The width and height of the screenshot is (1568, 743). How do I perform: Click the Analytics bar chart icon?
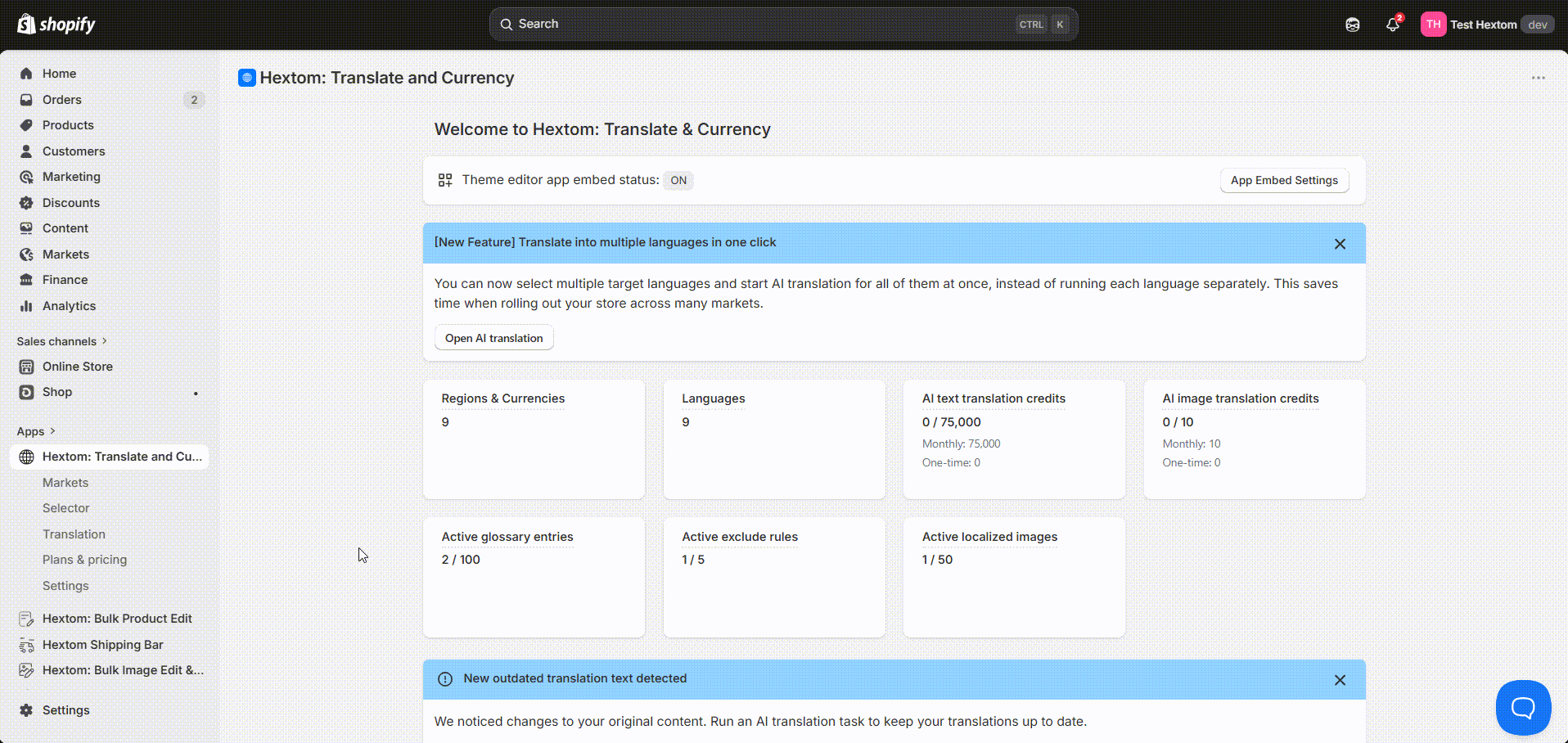pyautogui.click(x=26, y=306)
